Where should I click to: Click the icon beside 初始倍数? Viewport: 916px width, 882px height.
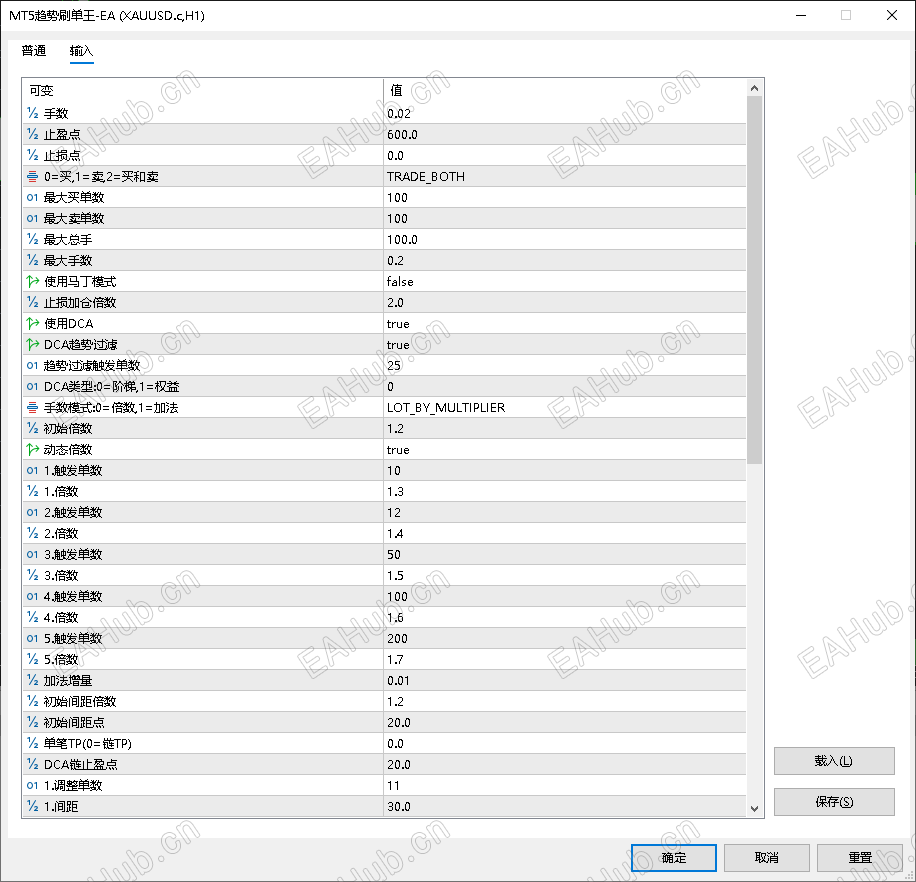(x=33, y=429)
